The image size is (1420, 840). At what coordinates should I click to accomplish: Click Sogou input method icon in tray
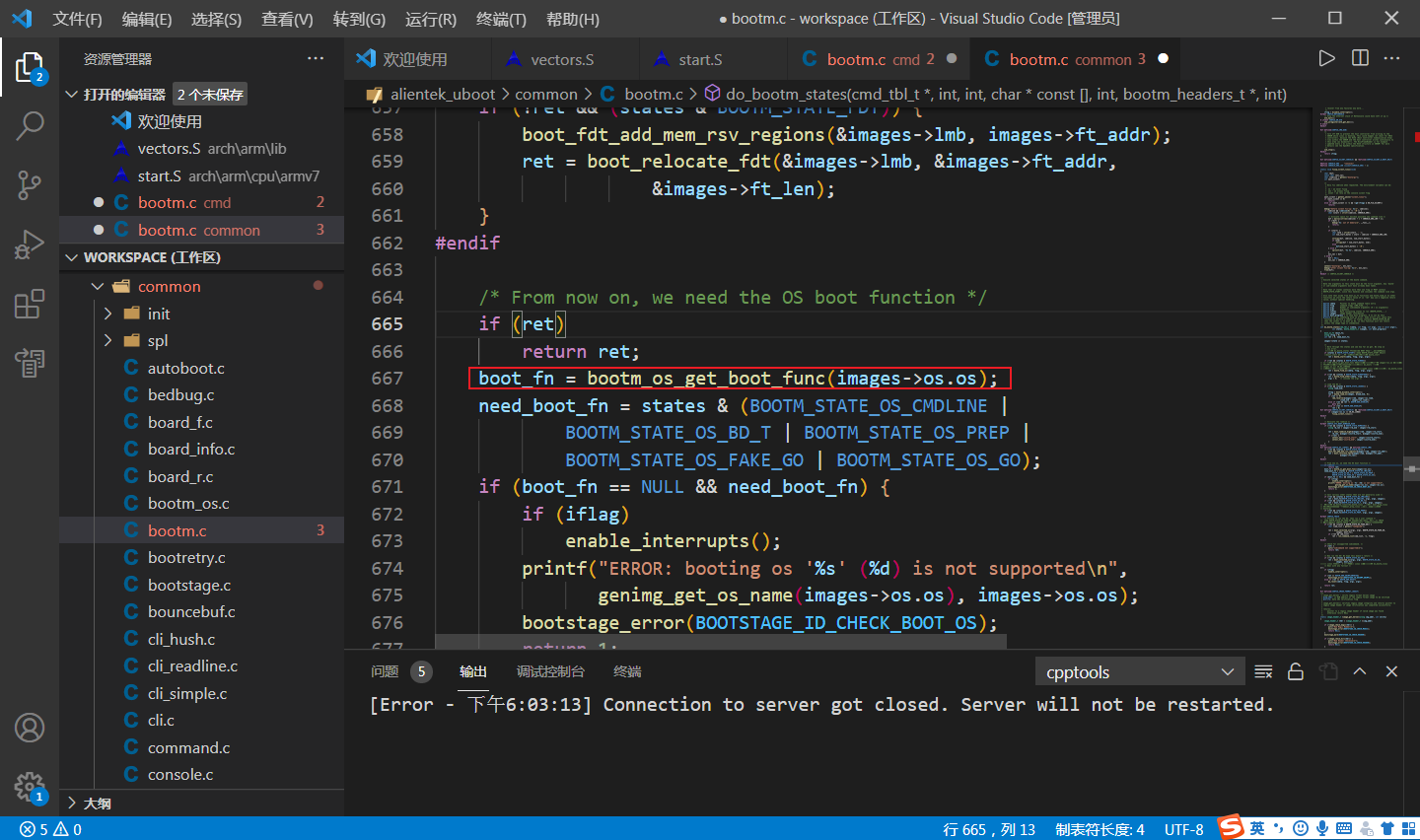pos(1231,828)
